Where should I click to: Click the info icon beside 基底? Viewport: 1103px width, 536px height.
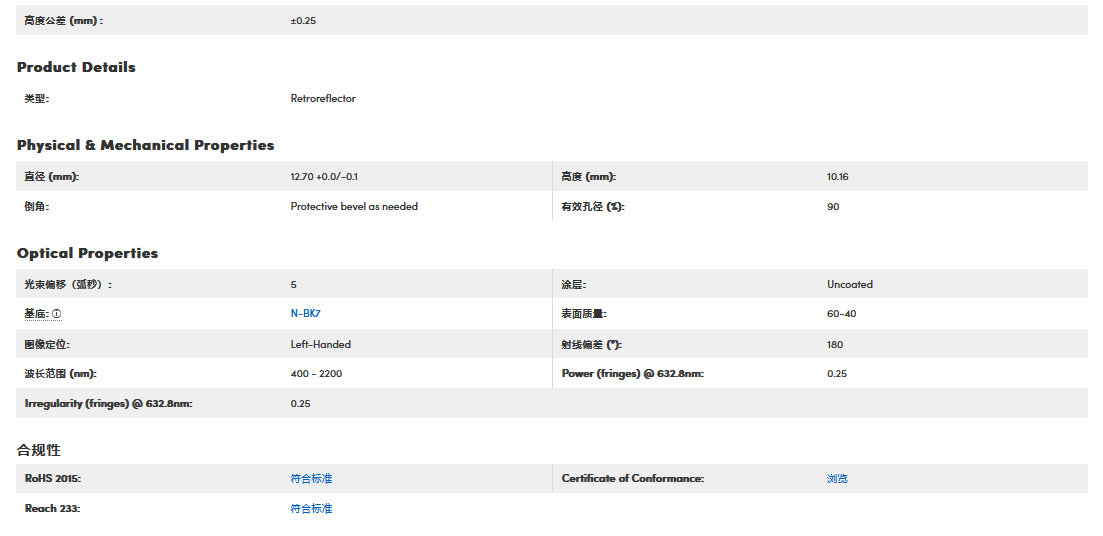pyautogui.click(x=57, y=314)
